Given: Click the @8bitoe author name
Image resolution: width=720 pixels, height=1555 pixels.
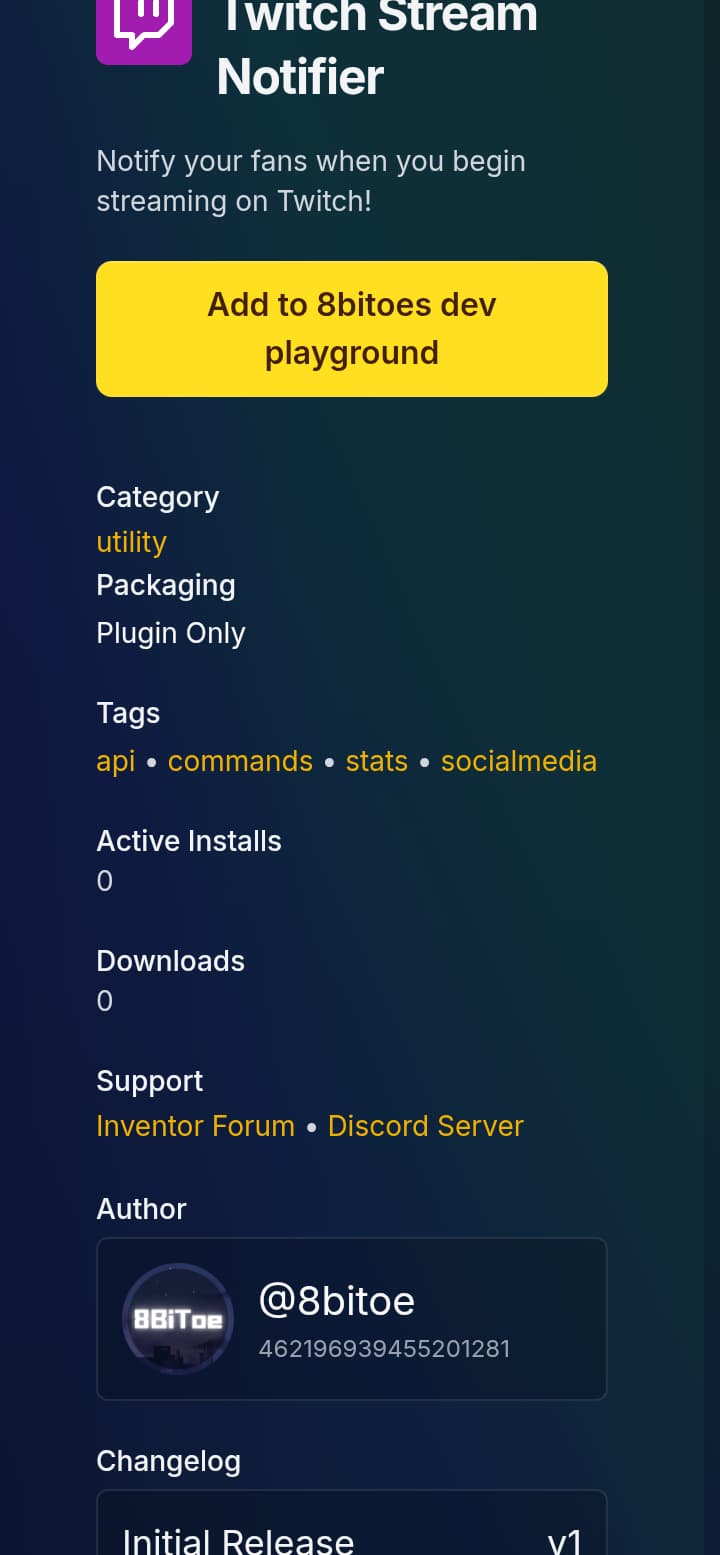Looking at the screenshot, I should pos(336,1301).
